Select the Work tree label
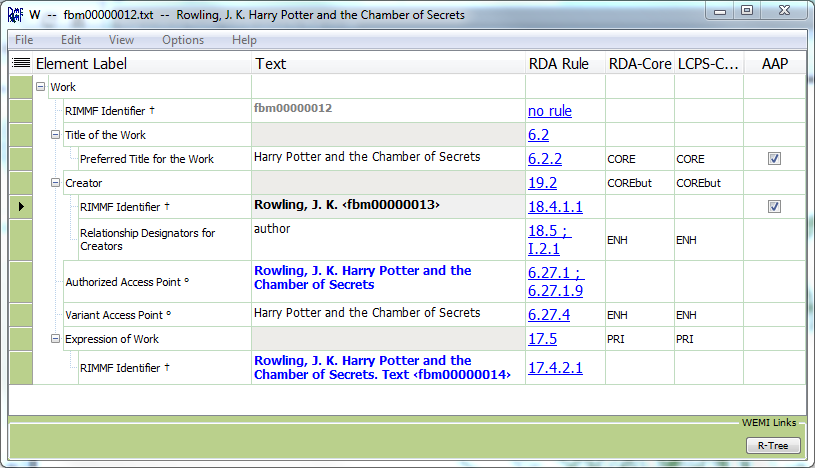This screenshot has width=815, height=468. click(63, 87)
